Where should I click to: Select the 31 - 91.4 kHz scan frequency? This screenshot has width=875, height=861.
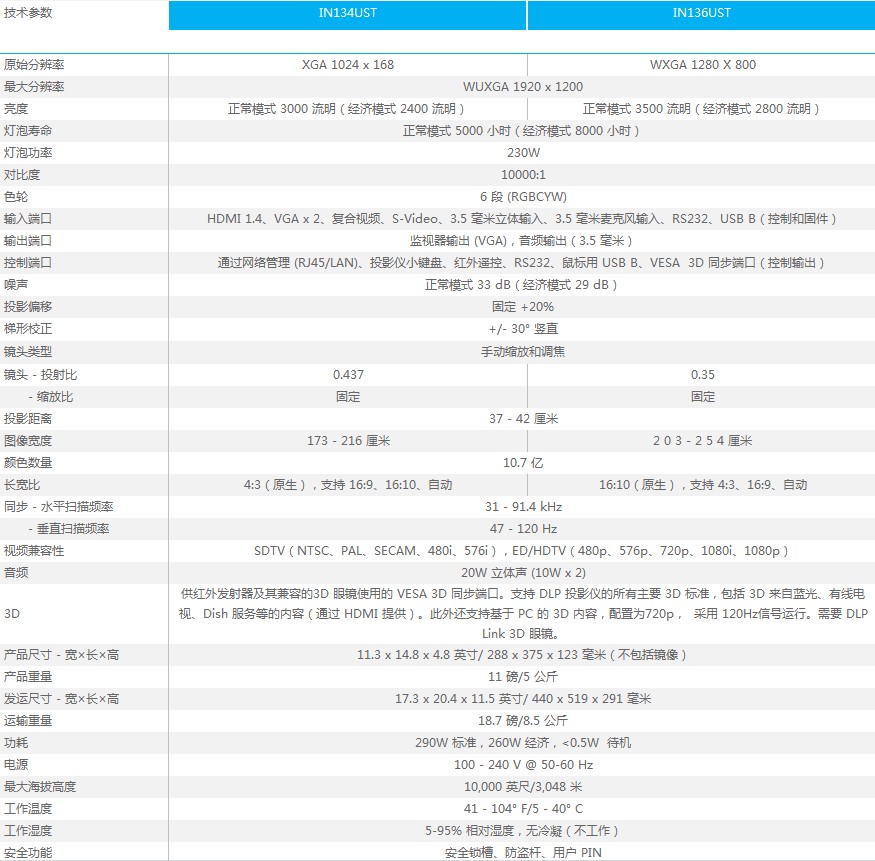523,507
